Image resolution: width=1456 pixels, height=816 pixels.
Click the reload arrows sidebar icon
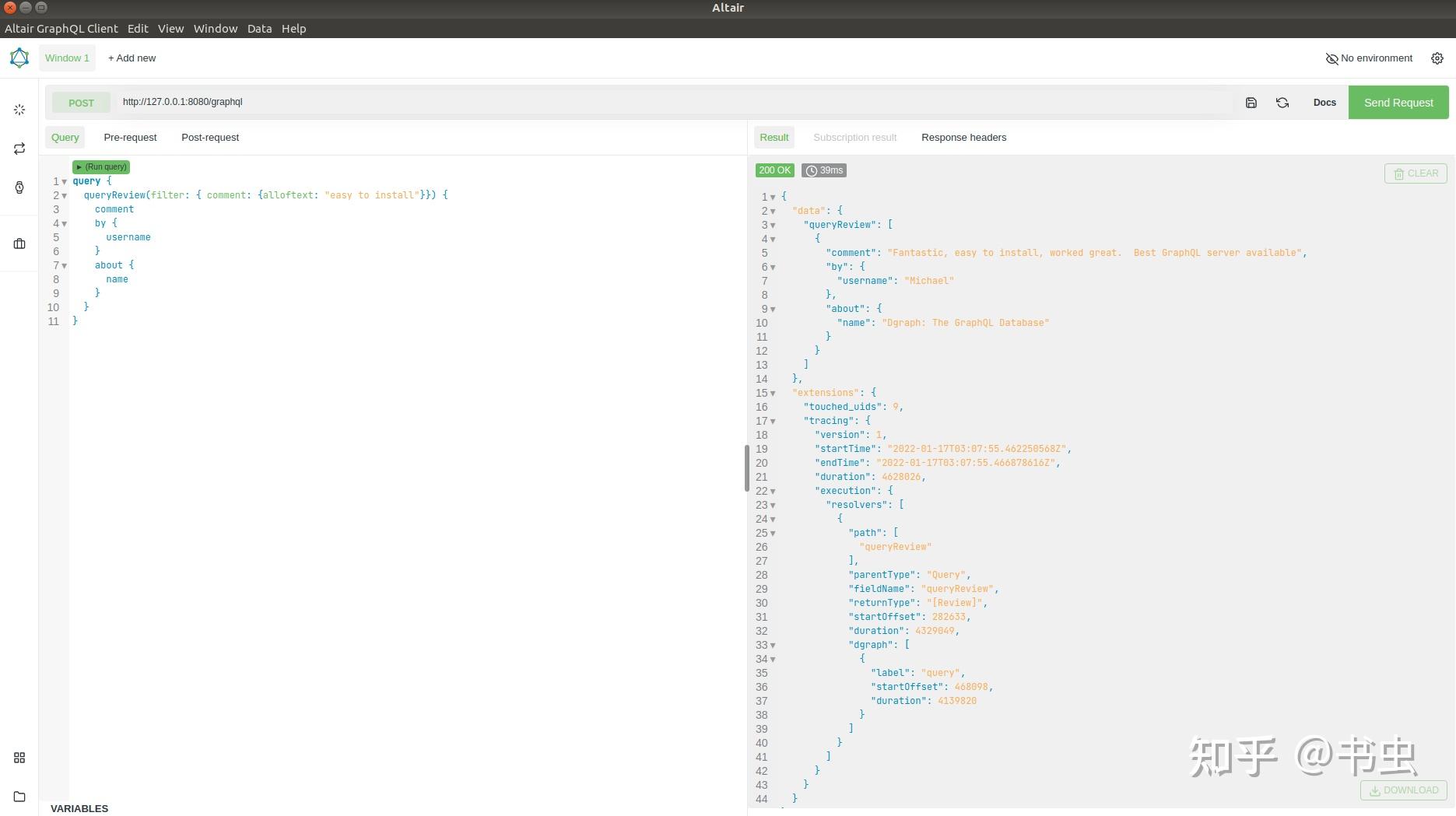pyautogui.click(x=19, y=149)
